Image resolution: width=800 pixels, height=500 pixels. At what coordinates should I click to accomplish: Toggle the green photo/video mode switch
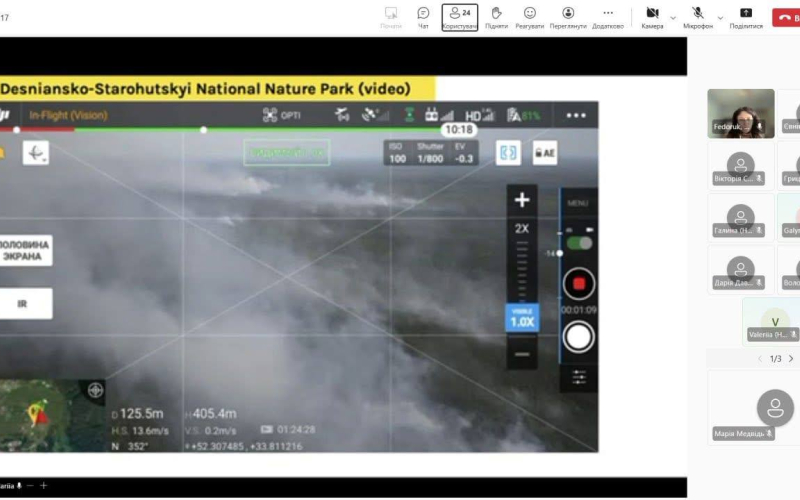(x=578, y=243)
